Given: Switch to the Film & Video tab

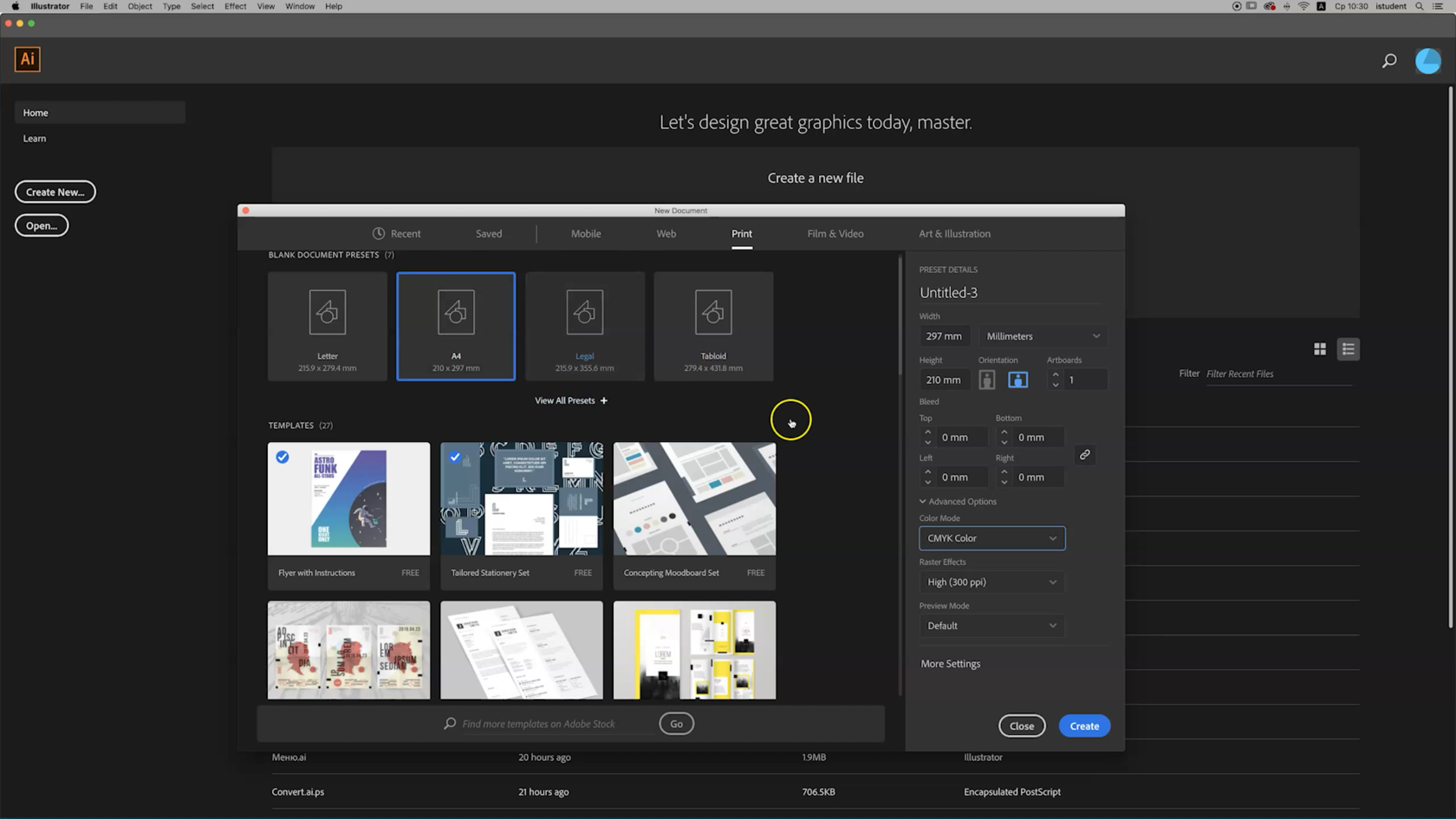Looking at the screenshot, I should 835,234.
